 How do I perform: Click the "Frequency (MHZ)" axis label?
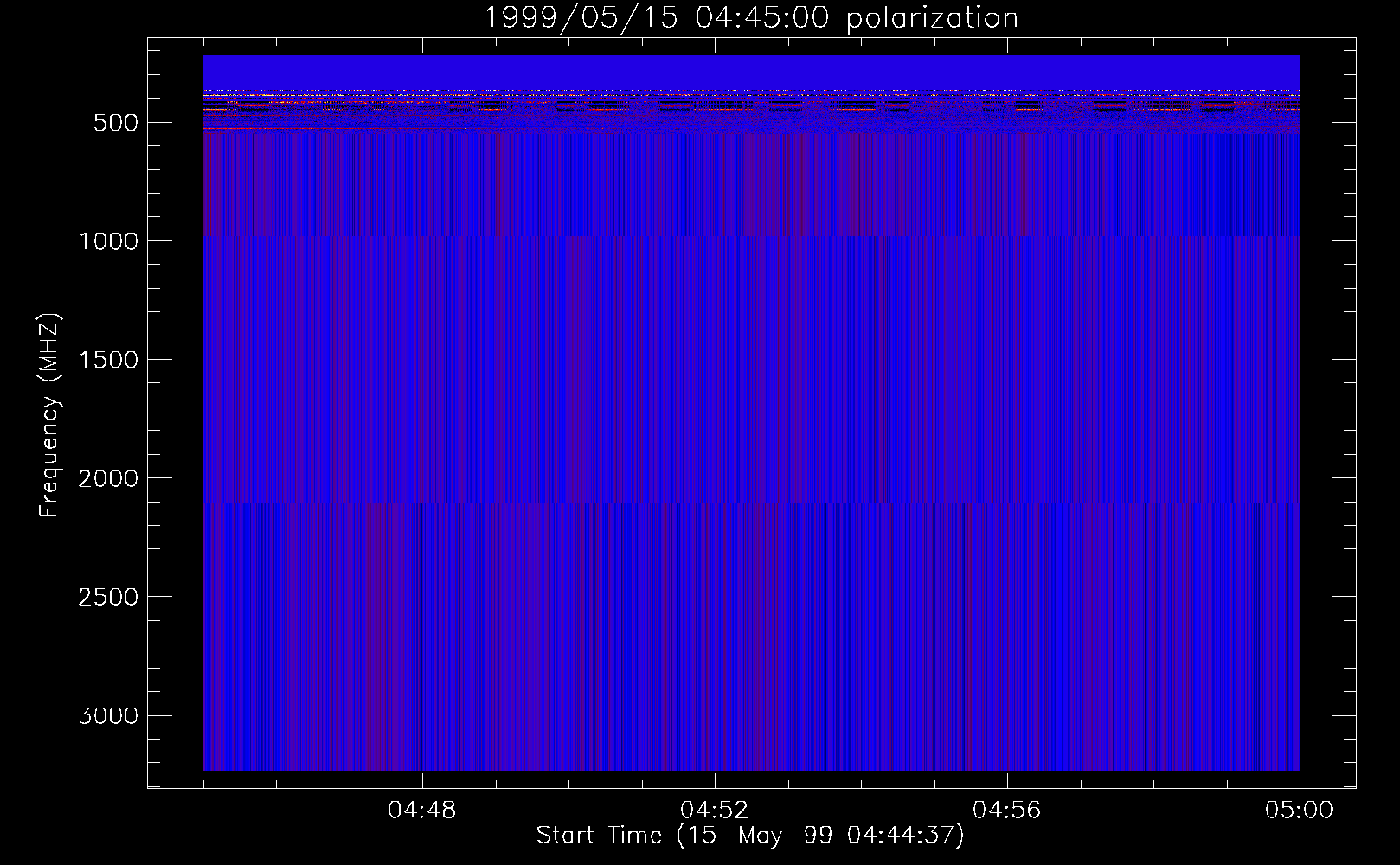[49, 415]
